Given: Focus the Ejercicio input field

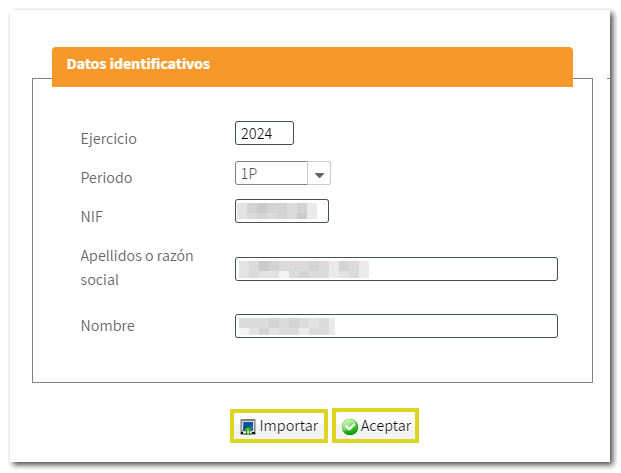Looking at the screenshot, I should click(264, 133).
